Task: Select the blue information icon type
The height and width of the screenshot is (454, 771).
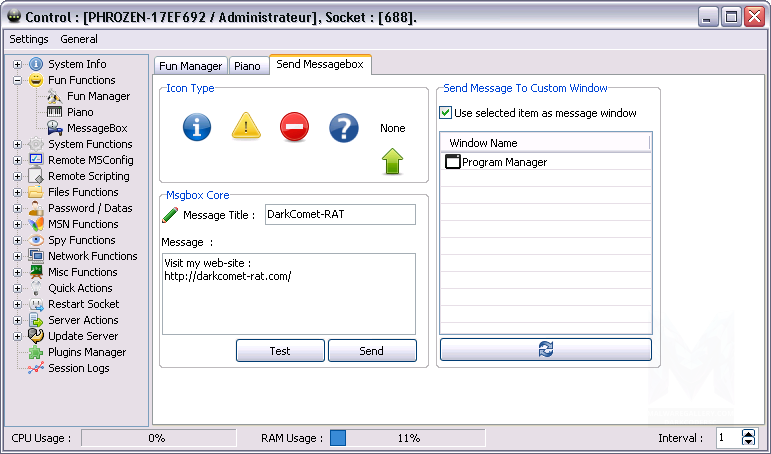Action: tap(197, 127)
